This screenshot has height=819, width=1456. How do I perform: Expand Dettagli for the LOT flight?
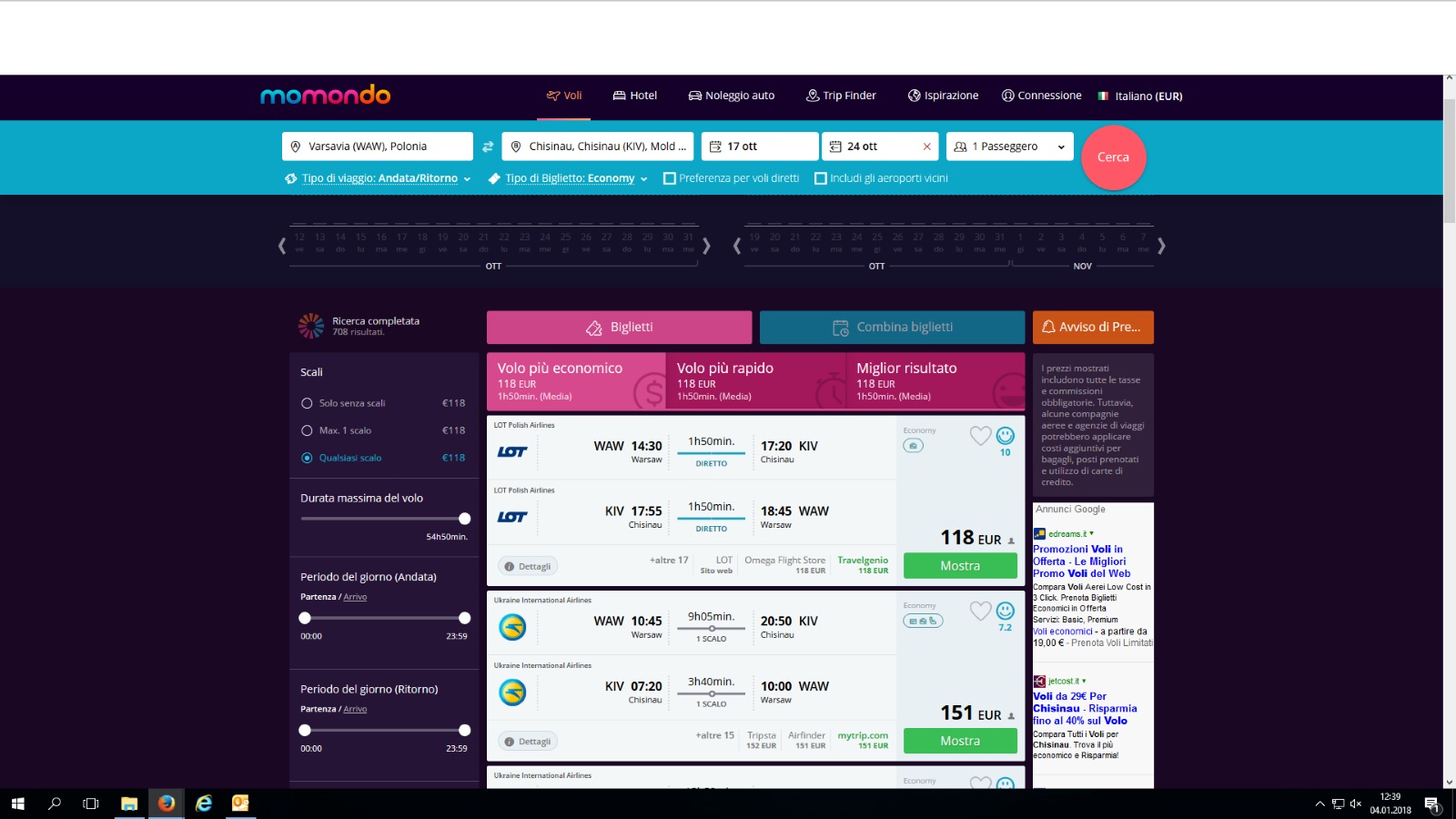point(528,566)
